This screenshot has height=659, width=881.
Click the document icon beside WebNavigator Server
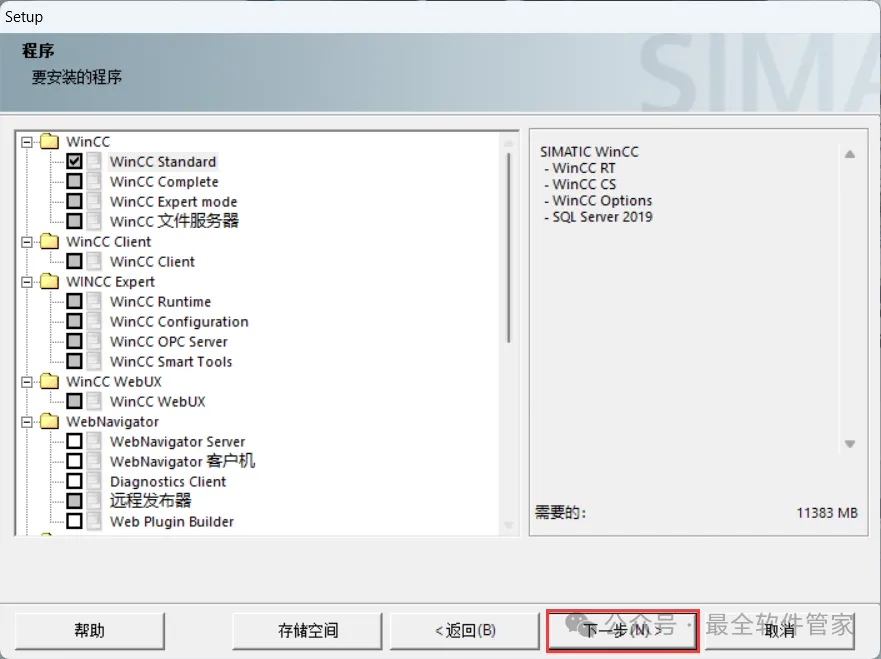click(x=94, y=441)
